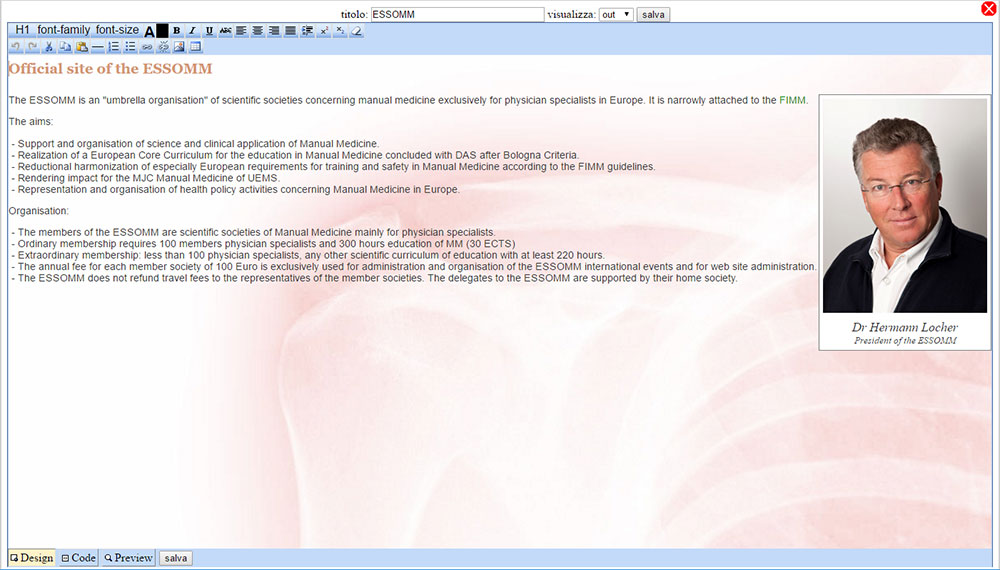Open the font-size menu
The image size is (1000, 570).
click(117, 30)
